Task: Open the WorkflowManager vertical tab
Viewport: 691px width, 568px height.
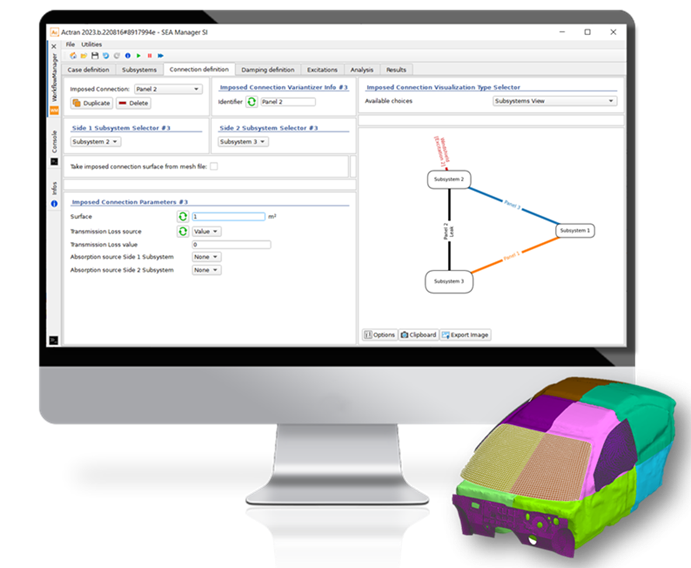Action: point(54,78)
